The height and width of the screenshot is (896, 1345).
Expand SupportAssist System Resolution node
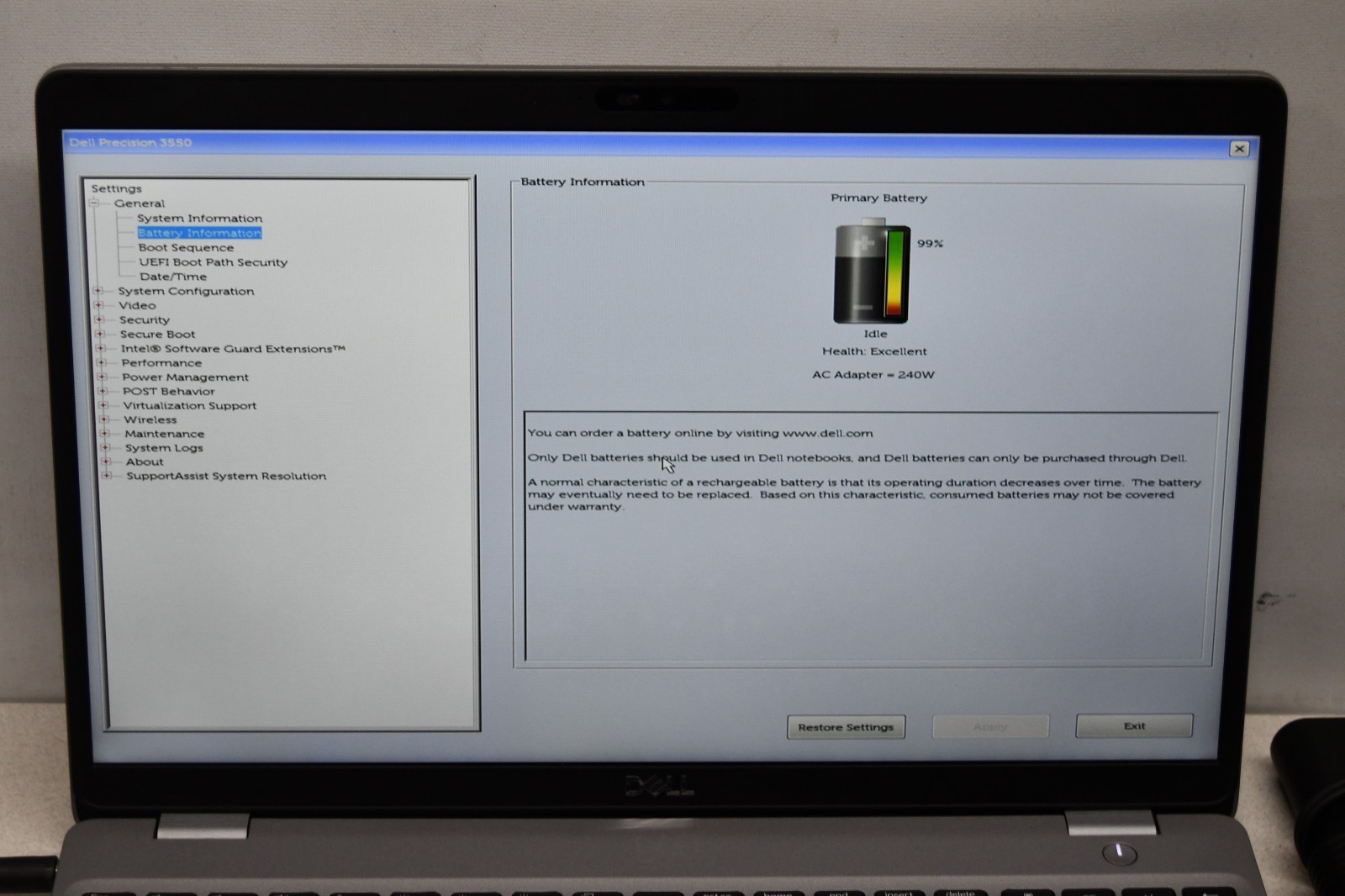[x=107, y=476]
